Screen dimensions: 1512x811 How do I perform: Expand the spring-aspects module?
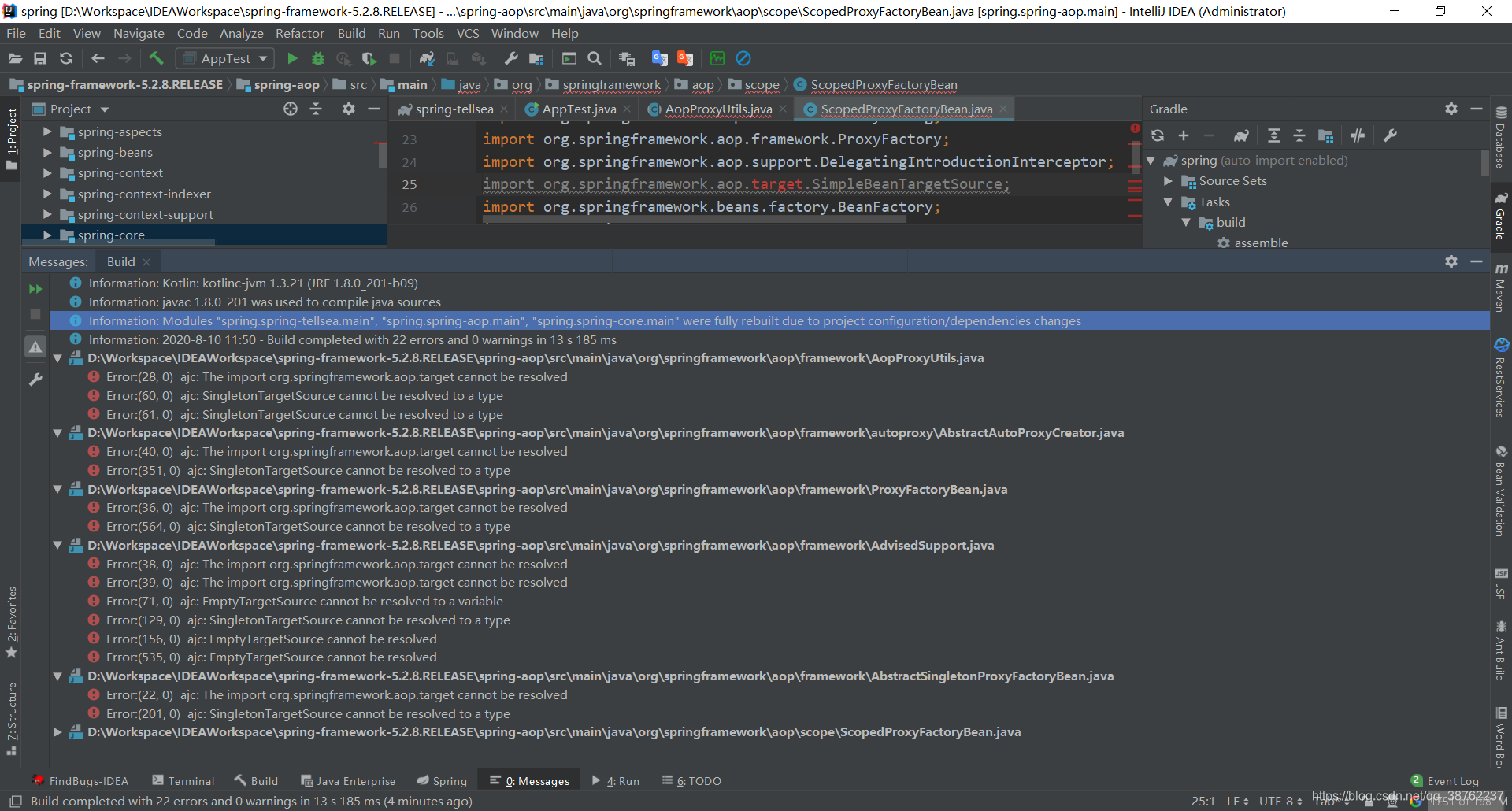tap(47, 131)
